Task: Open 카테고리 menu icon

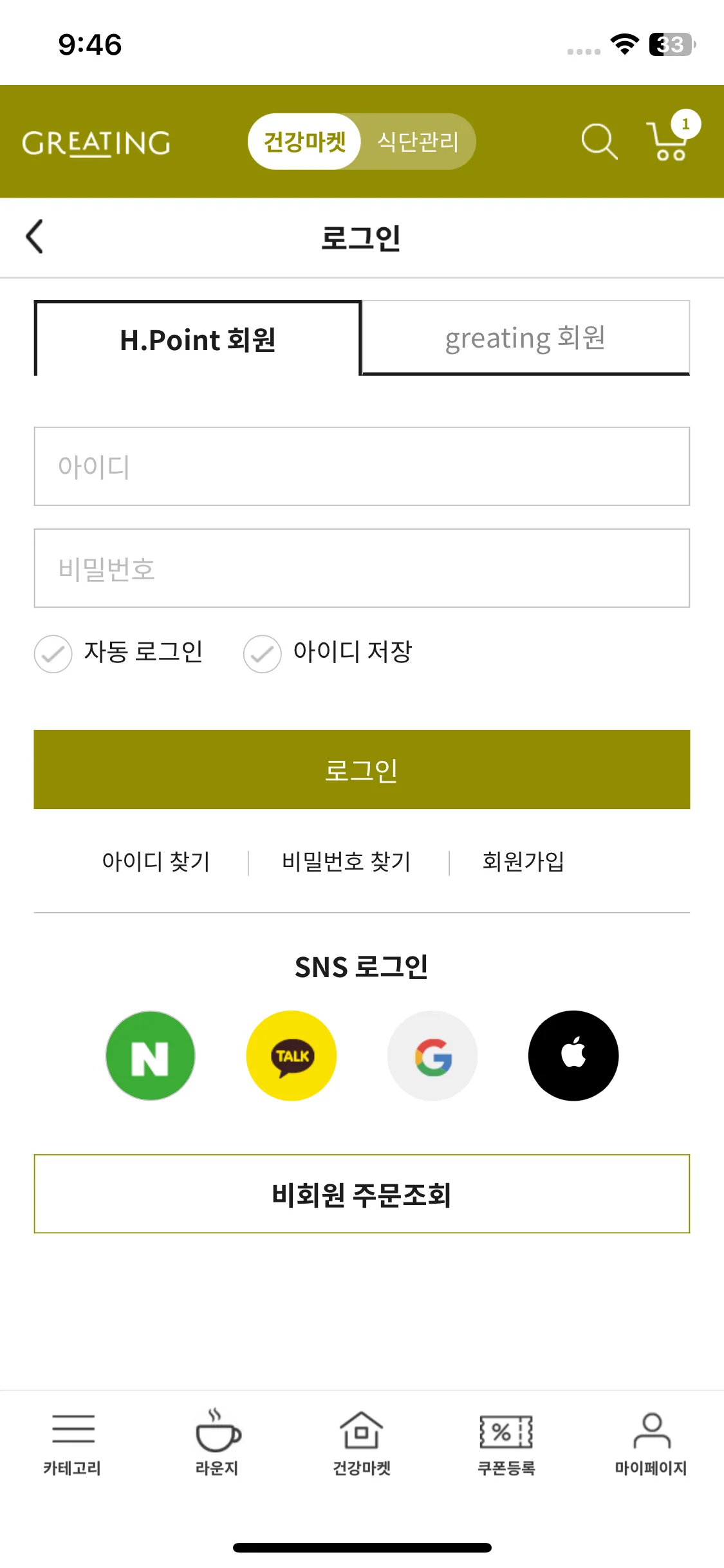Action: [73, 1429]
